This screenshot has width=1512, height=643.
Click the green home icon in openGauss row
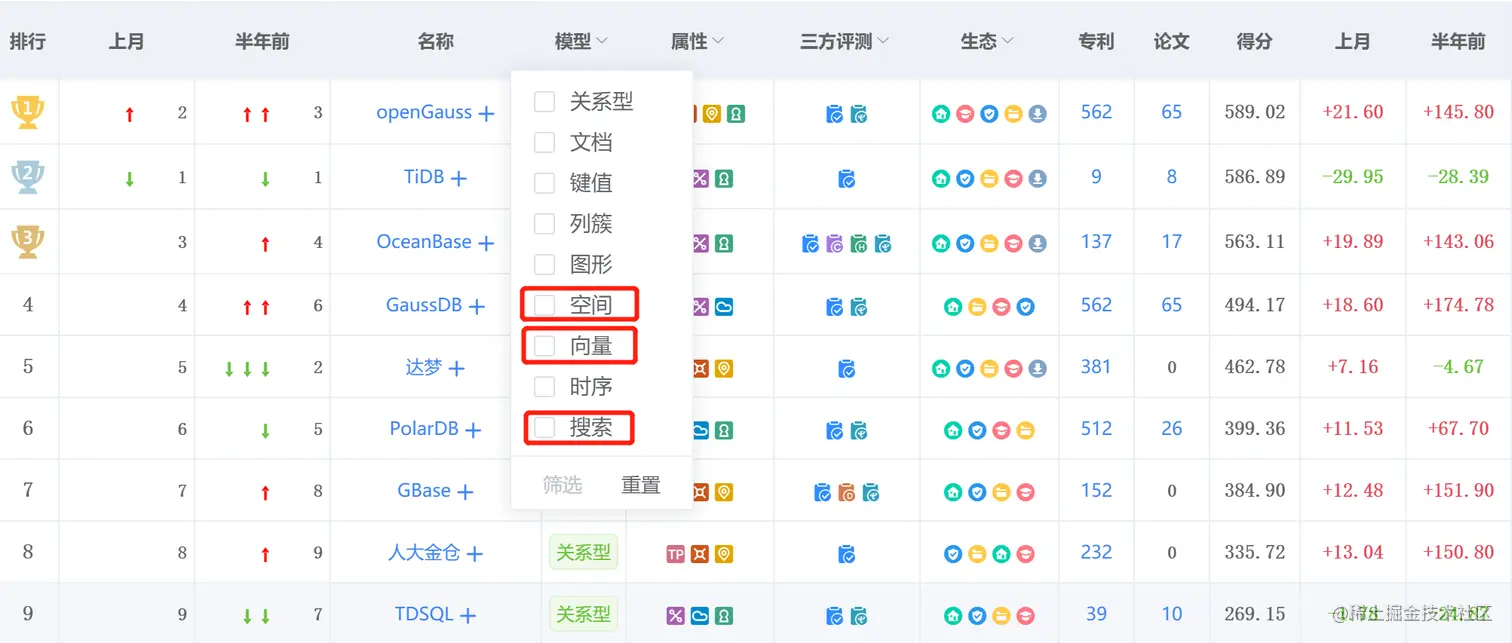pos(941,114)
